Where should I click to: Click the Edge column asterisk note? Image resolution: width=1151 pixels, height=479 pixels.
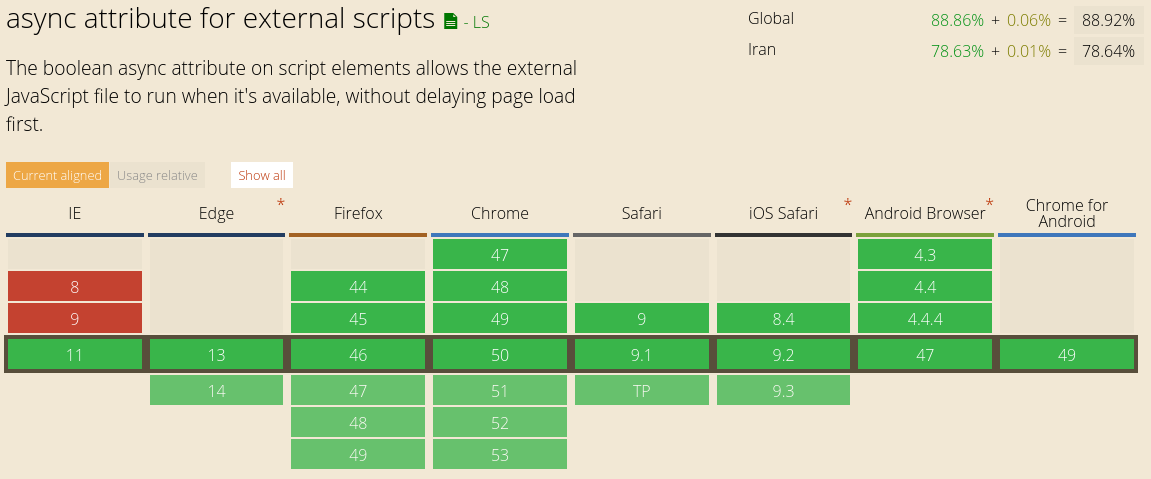click(280, 203)
